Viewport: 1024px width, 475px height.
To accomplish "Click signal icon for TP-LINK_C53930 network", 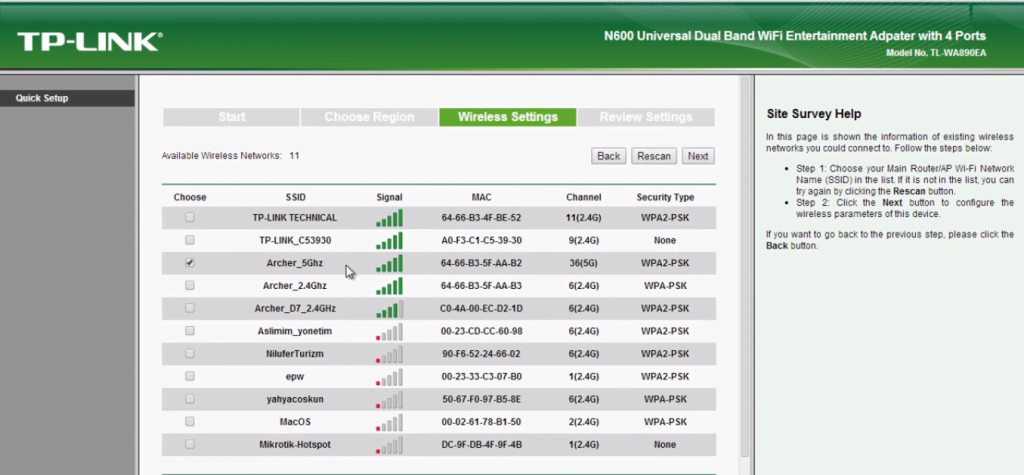I will (x=389, y=241).
